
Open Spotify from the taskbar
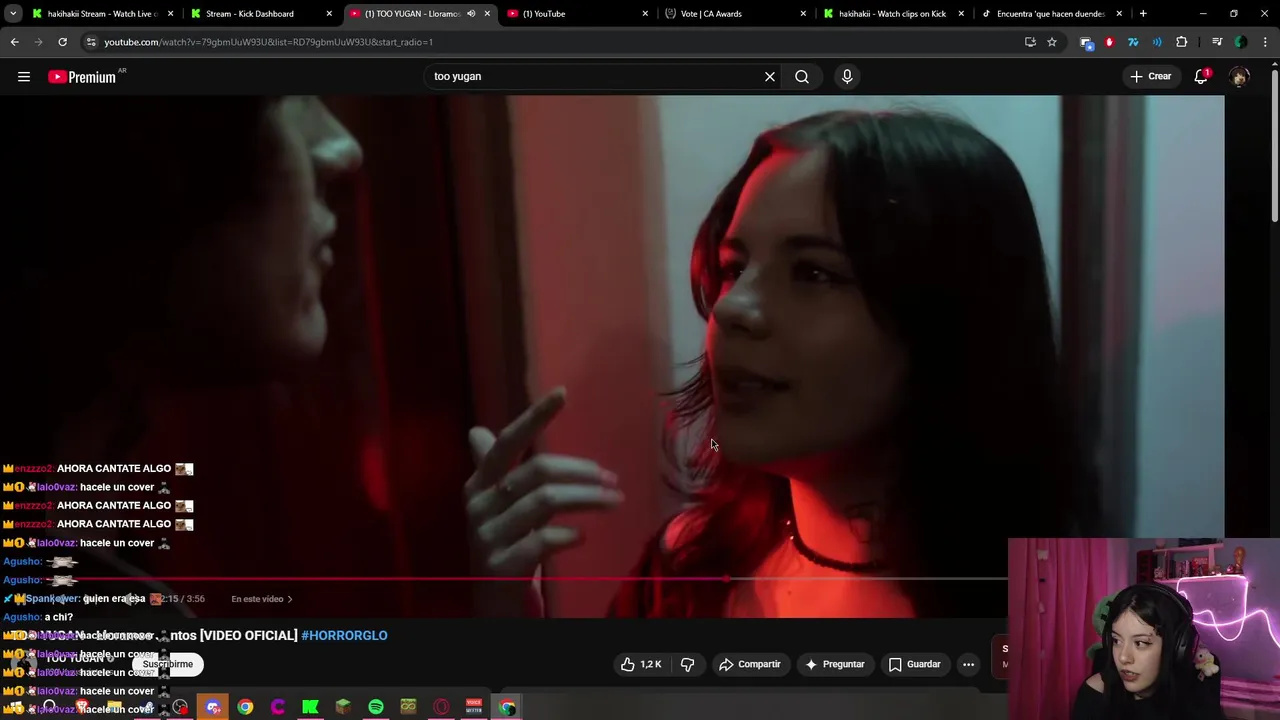click(x=376, y=707)
